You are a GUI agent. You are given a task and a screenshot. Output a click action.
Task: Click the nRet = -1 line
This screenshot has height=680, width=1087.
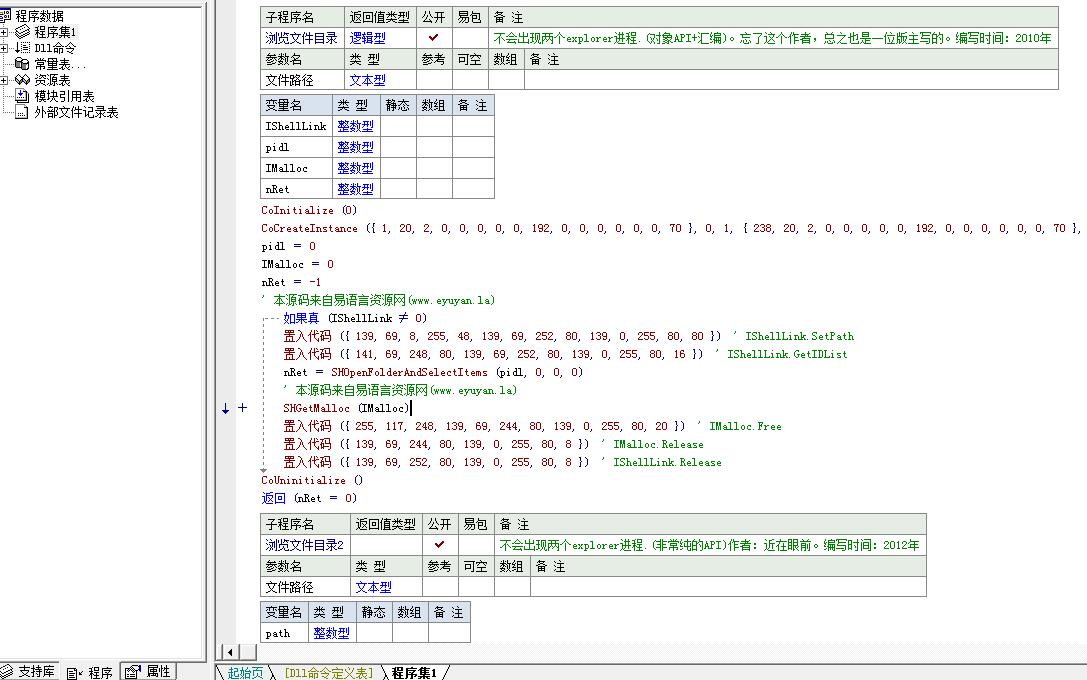click(291, 282)
